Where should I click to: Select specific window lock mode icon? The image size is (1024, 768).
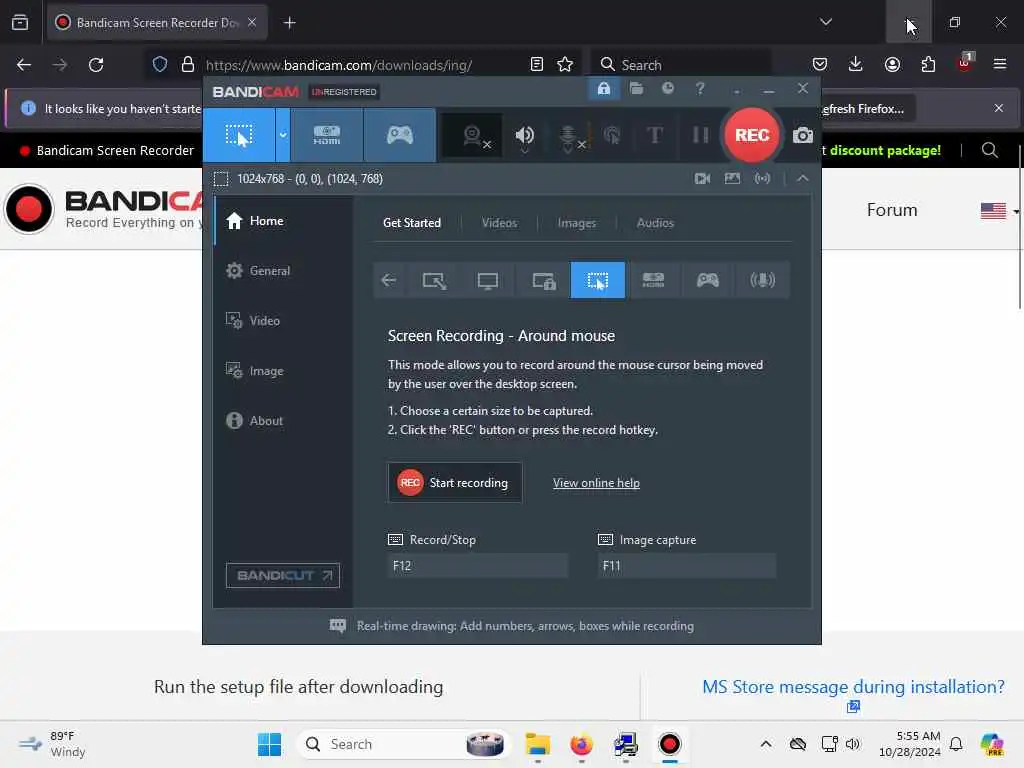tap(543, 280)
